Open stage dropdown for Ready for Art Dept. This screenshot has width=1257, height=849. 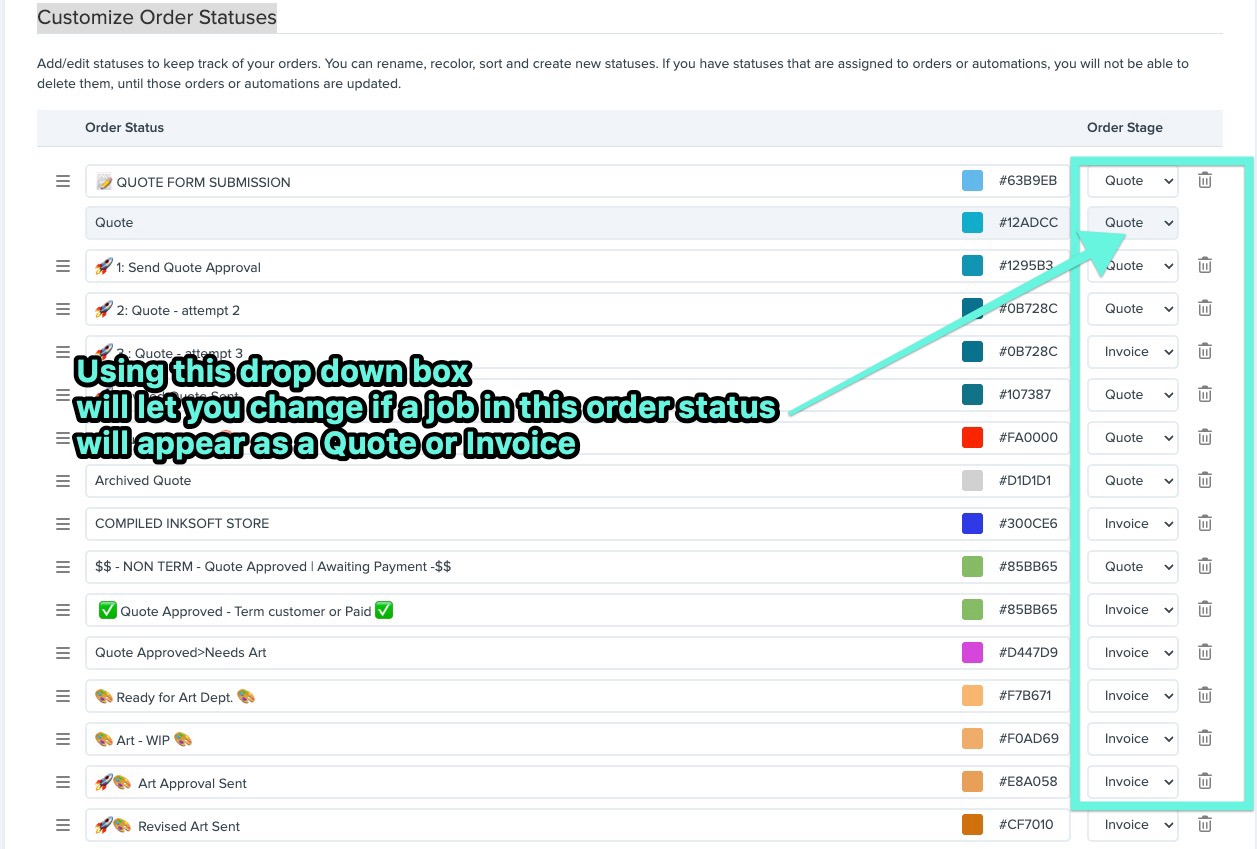point(1133,695)
